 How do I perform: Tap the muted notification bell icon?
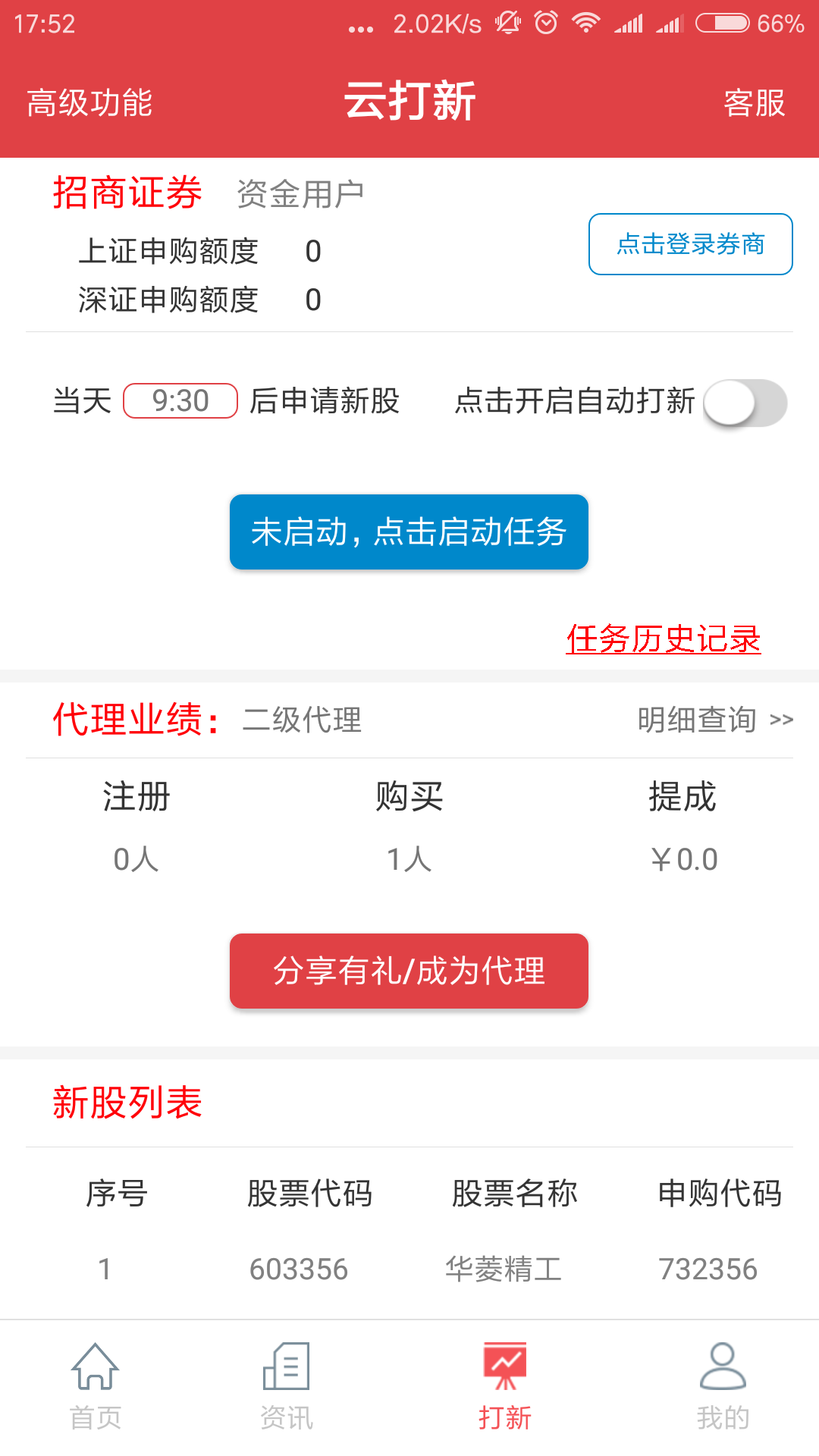pos(508,23)
